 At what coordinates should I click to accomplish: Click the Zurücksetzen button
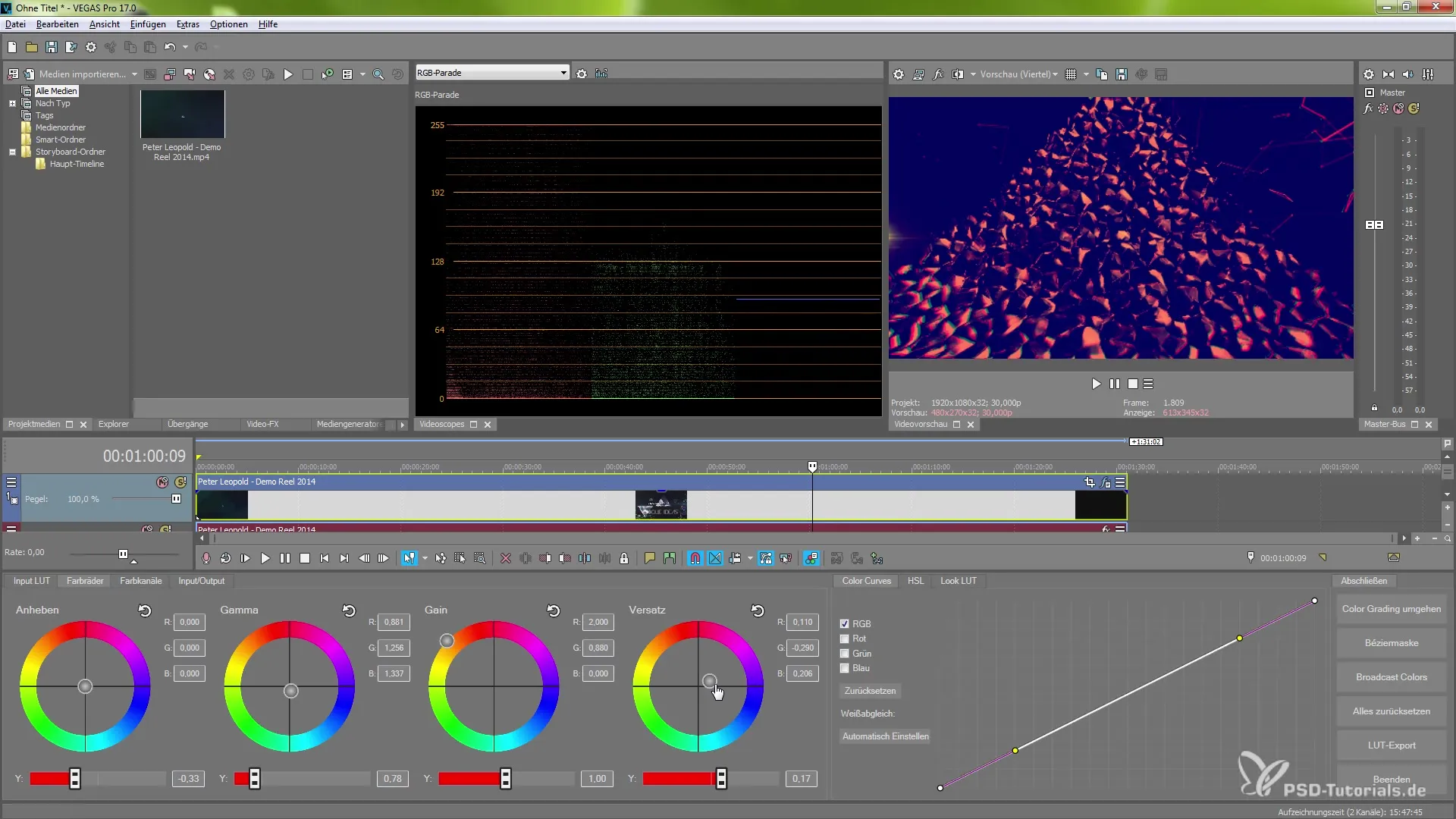(x=870, y=691)
